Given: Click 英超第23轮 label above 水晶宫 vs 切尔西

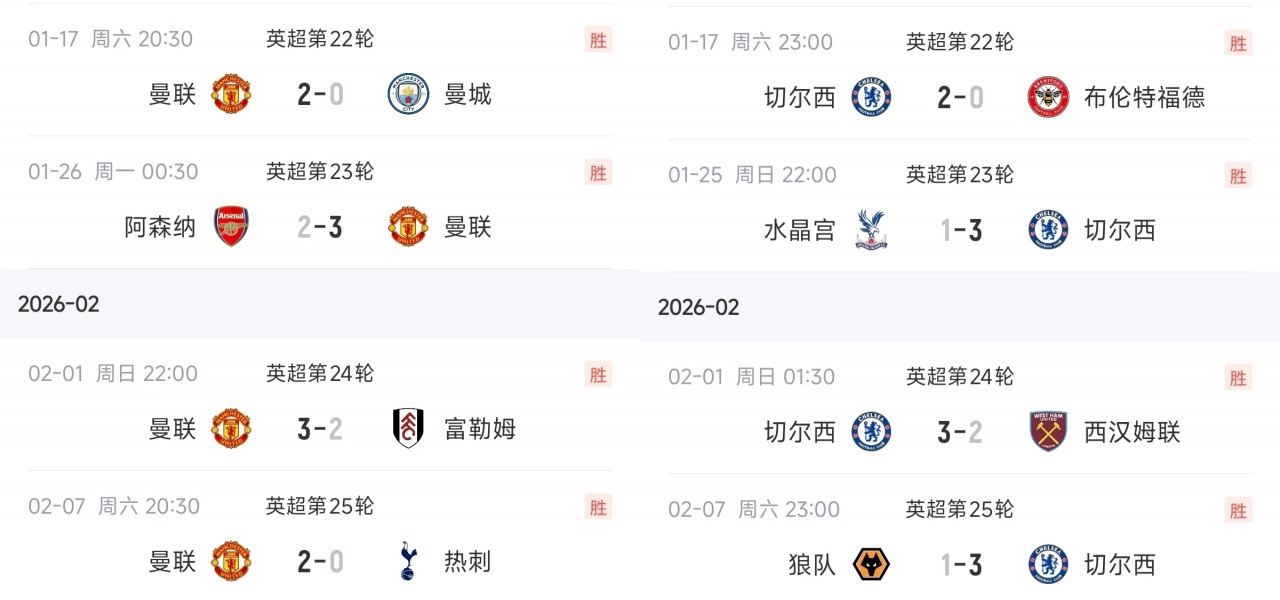Looking at the screenshot, I should coord(960,175).
